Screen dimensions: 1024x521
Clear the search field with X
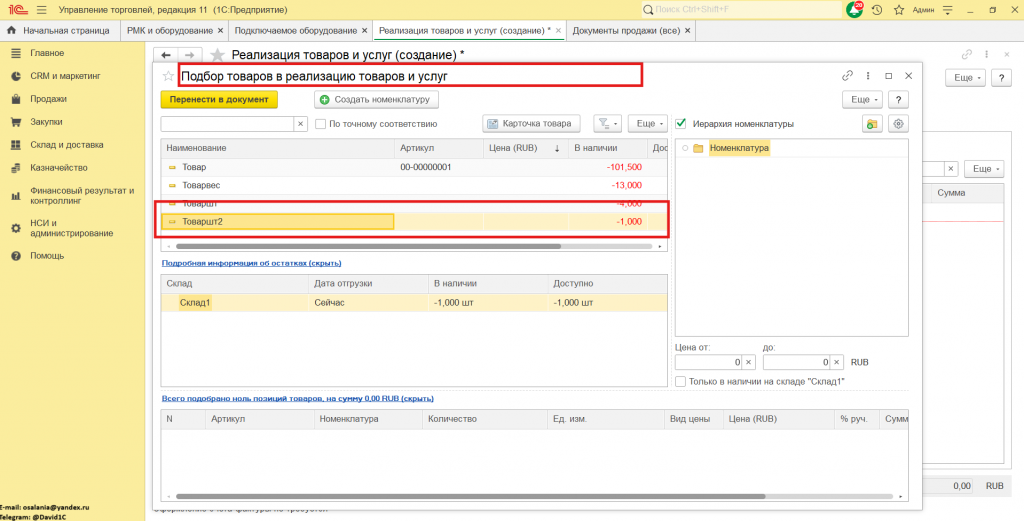[x=300, y=124]
